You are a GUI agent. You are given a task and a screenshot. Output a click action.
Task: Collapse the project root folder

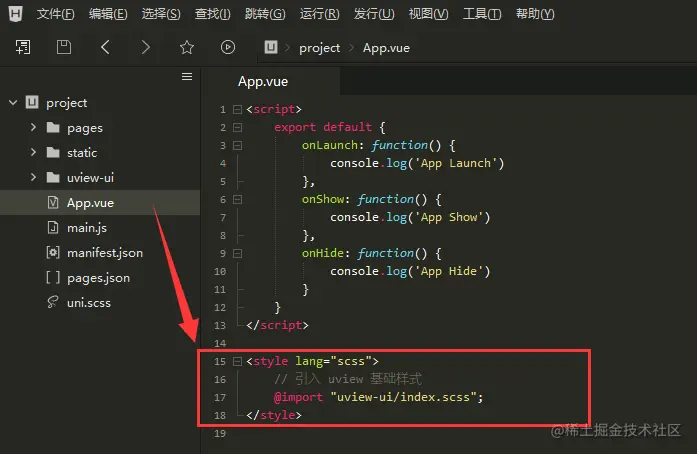[x=13, y=102]
